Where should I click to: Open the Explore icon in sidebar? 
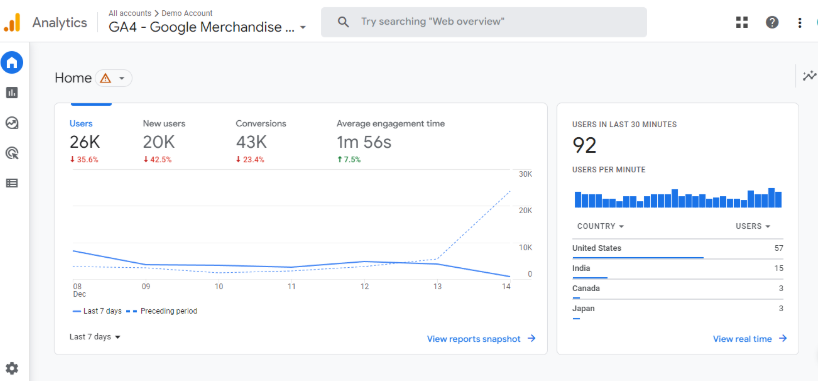12,123
